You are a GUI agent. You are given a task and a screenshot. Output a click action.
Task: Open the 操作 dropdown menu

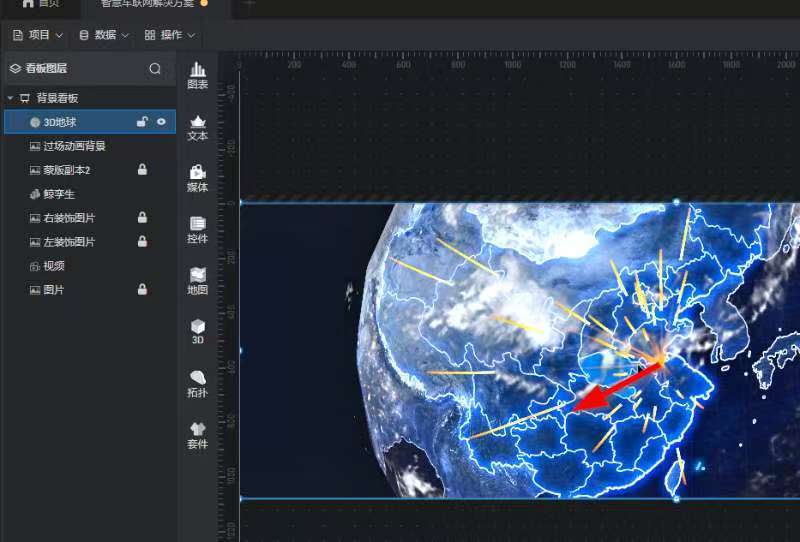pyautogui.click(x=170, y=35)
